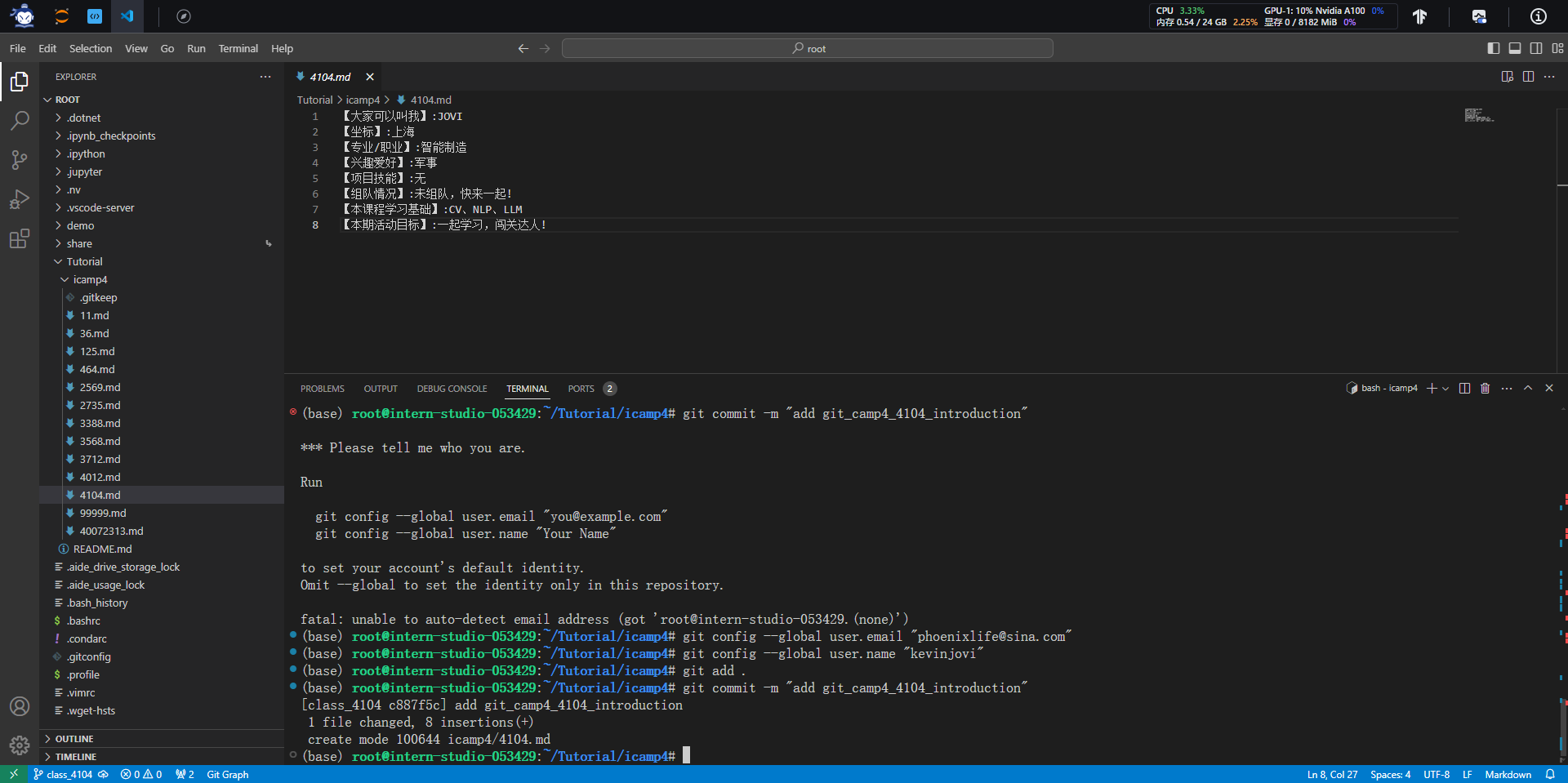Expand the demo folder
This screenshot has width=1568, height=783.
click(162, 226)
